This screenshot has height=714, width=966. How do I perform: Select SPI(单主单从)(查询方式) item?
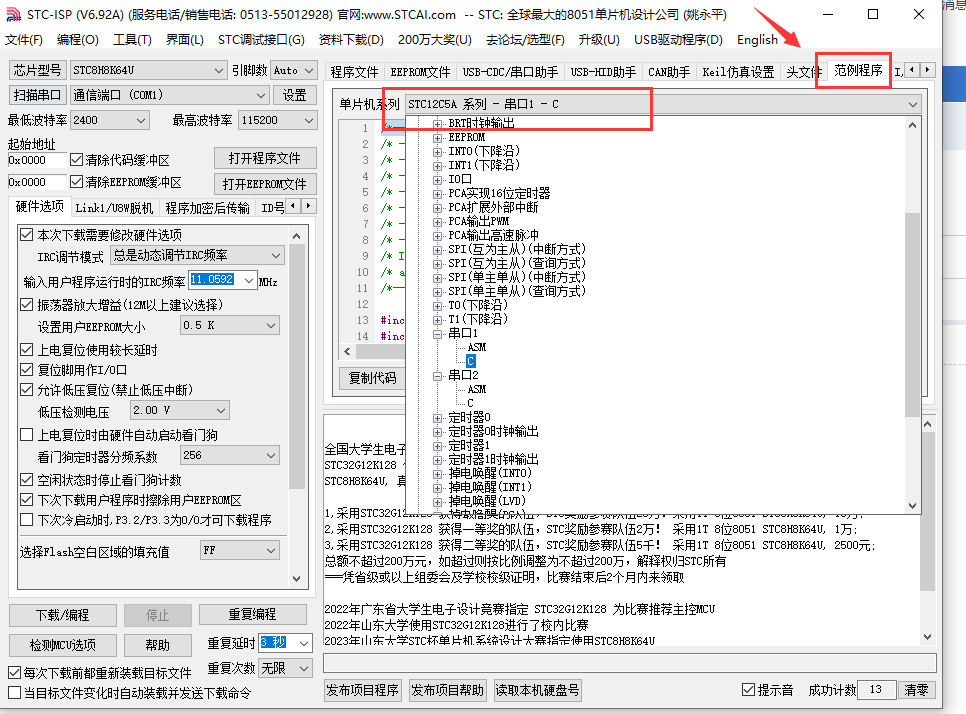(516, 291)
